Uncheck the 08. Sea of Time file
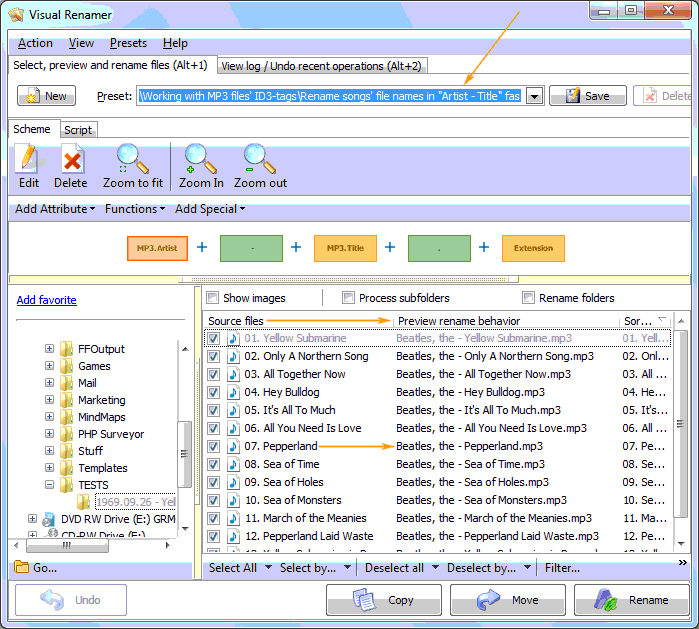 214,464
